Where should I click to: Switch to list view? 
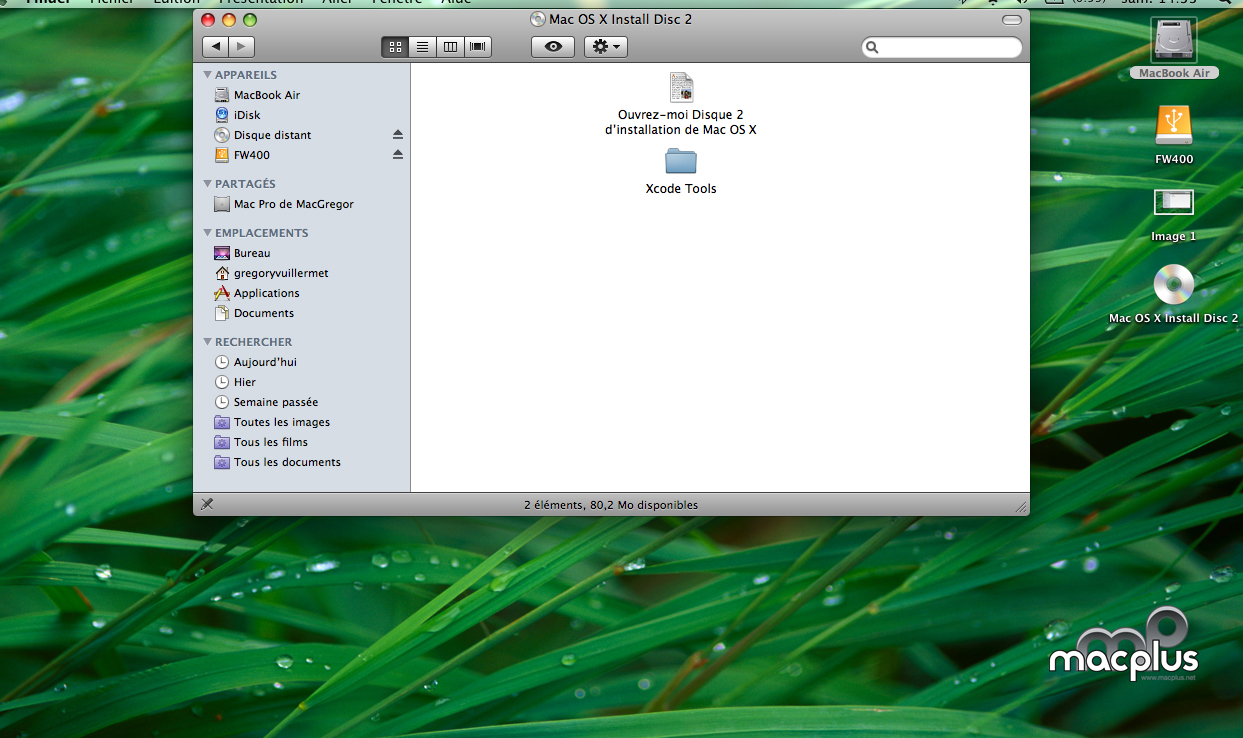pos(423,47)
